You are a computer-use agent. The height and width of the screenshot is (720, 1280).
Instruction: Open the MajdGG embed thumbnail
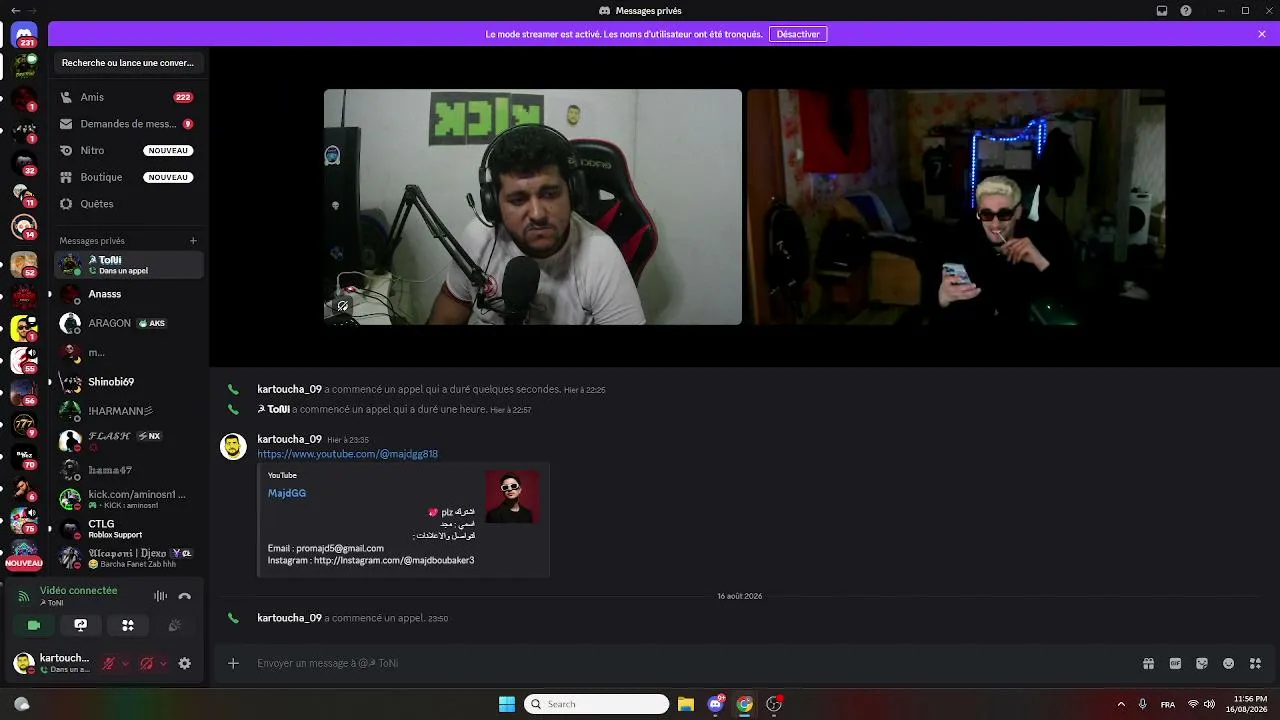pos(512,497)
